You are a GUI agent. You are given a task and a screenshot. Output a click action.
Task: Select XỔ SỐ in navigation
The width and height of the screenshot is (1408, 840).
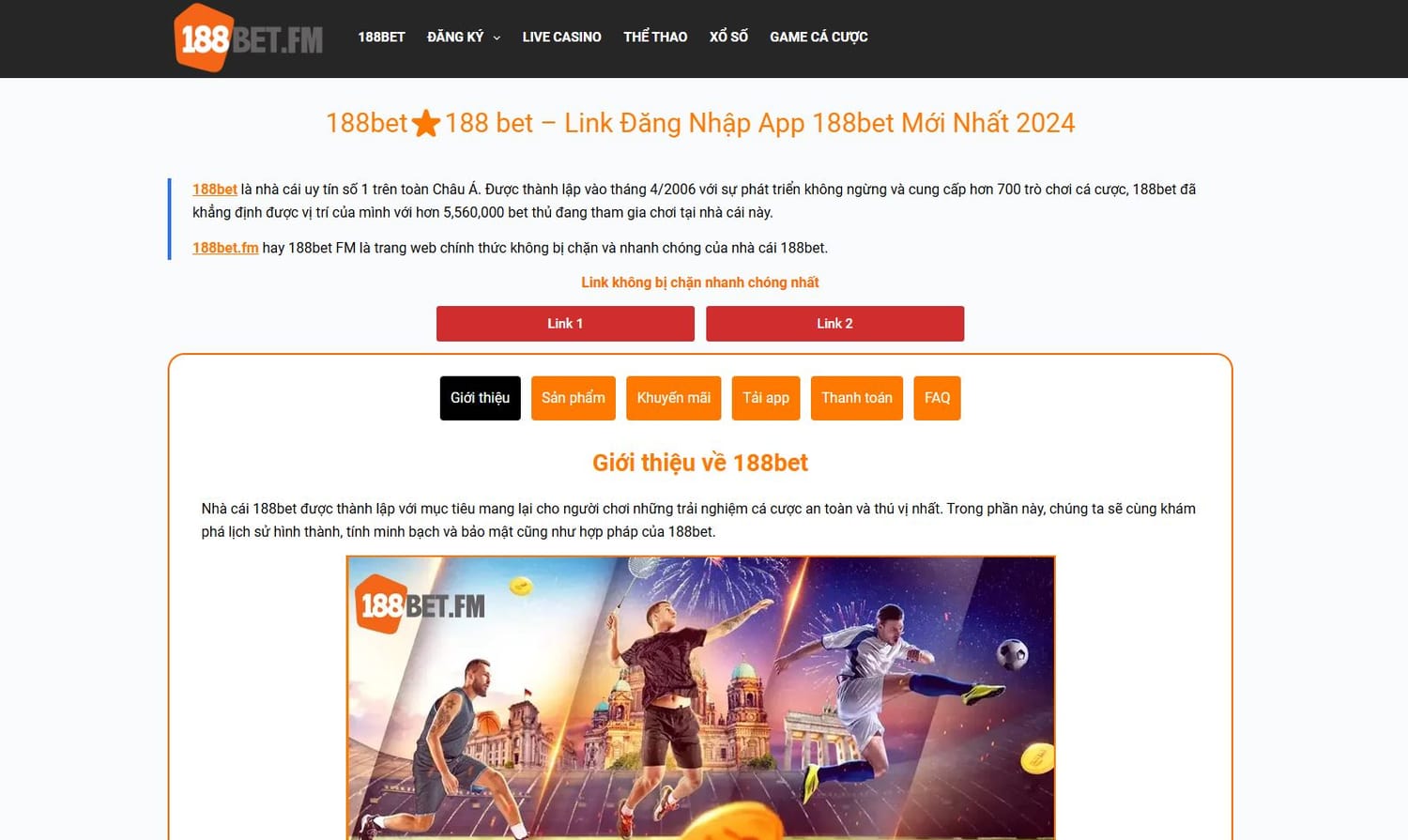coord(728,37)
